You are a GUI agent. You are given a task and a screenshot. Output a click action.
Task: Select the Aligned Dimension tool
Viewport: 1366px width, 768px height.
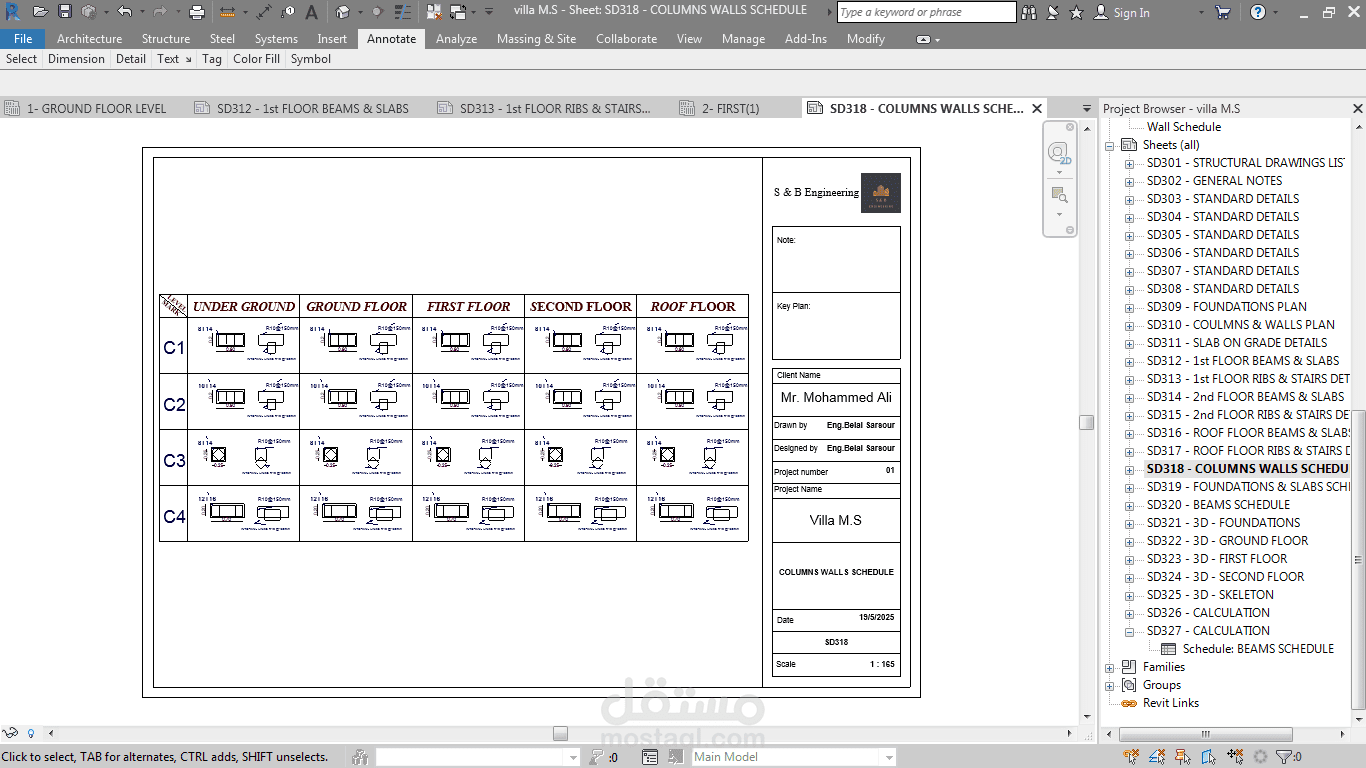pos(264,12)
